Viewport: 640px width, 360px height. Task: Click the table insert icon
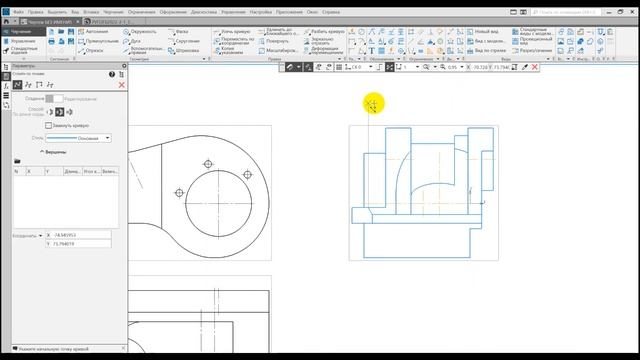point(381,51)
